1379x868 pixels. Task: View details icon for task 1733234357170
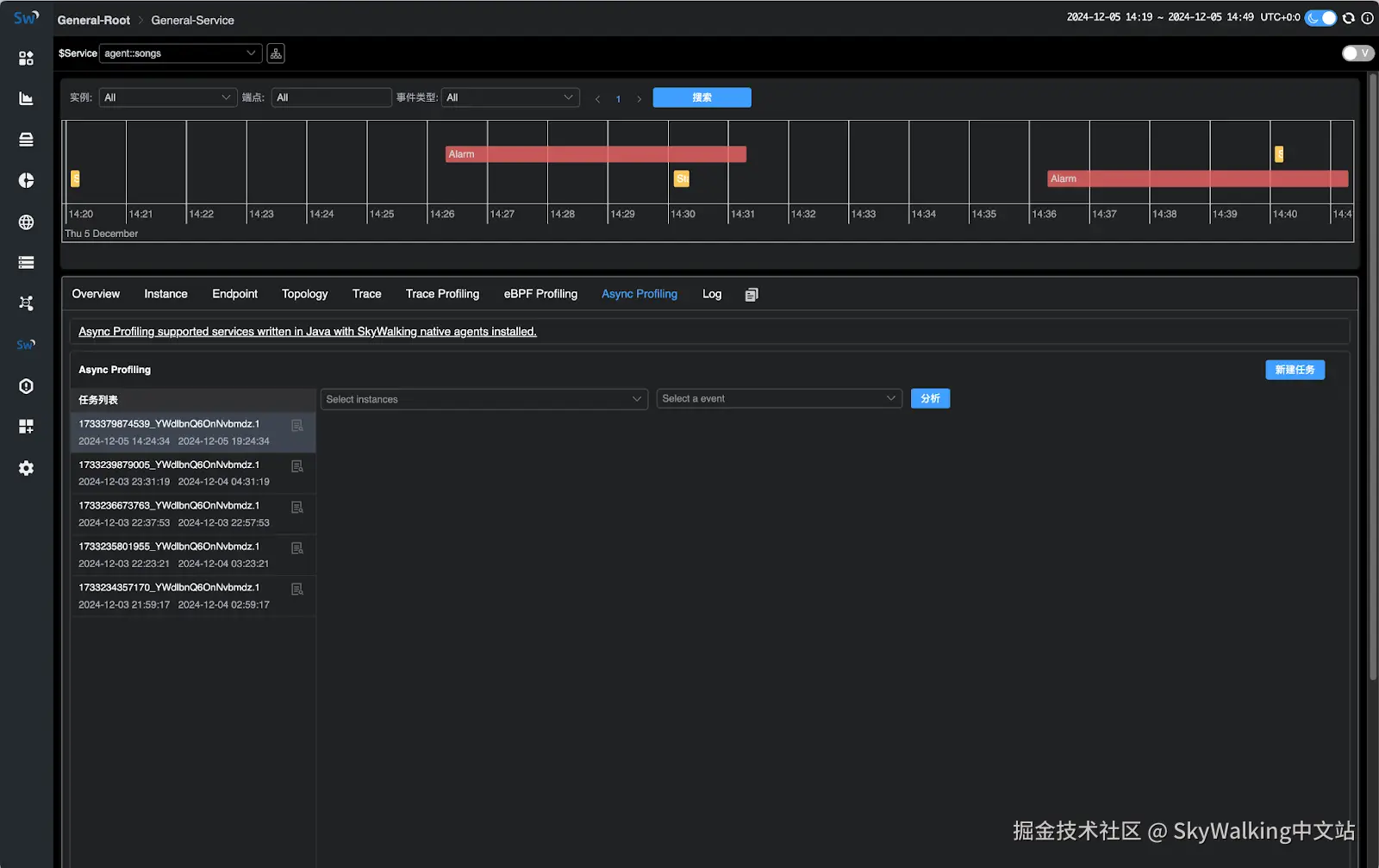coord(297,590)
